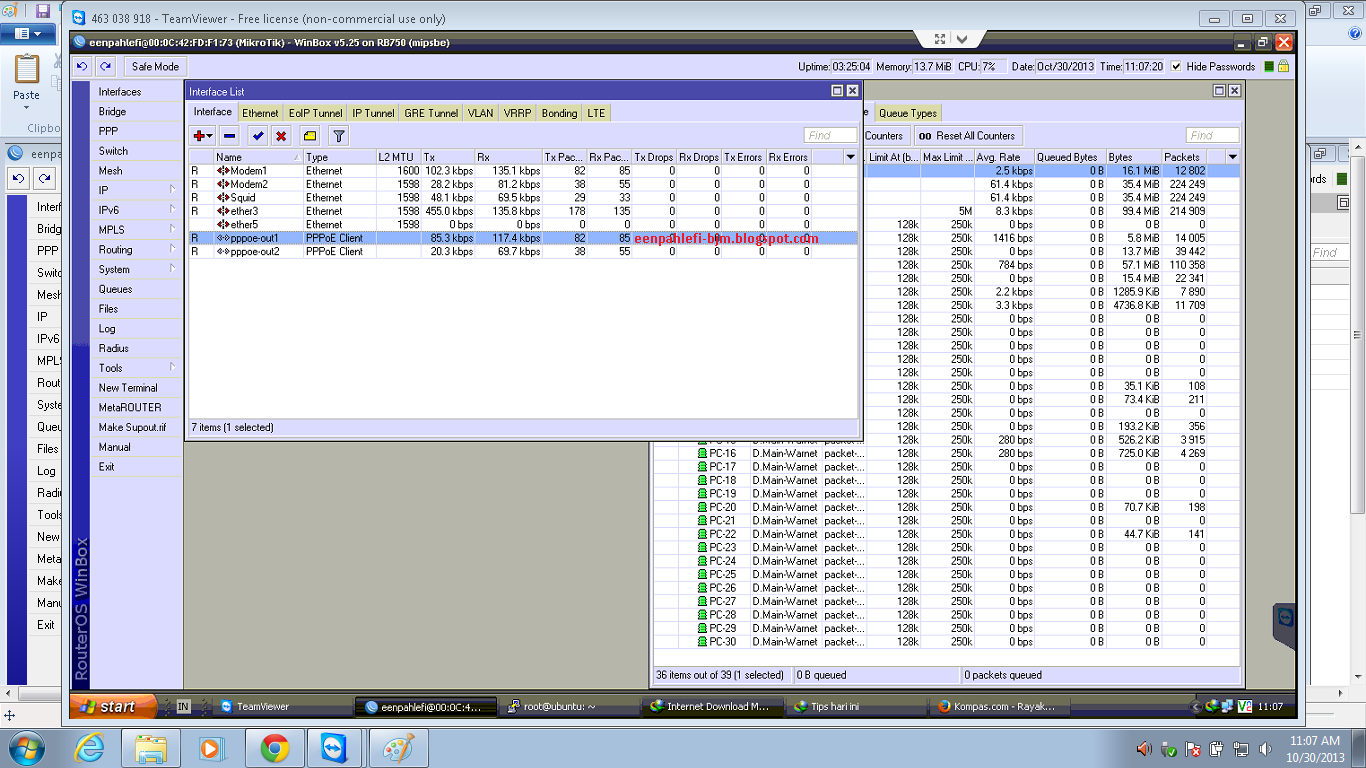This screenshot has width=1366, height=768.
Task: Open the Interface List column chooser dropdown
Action: pyautogui.click(x=851, y=157)
